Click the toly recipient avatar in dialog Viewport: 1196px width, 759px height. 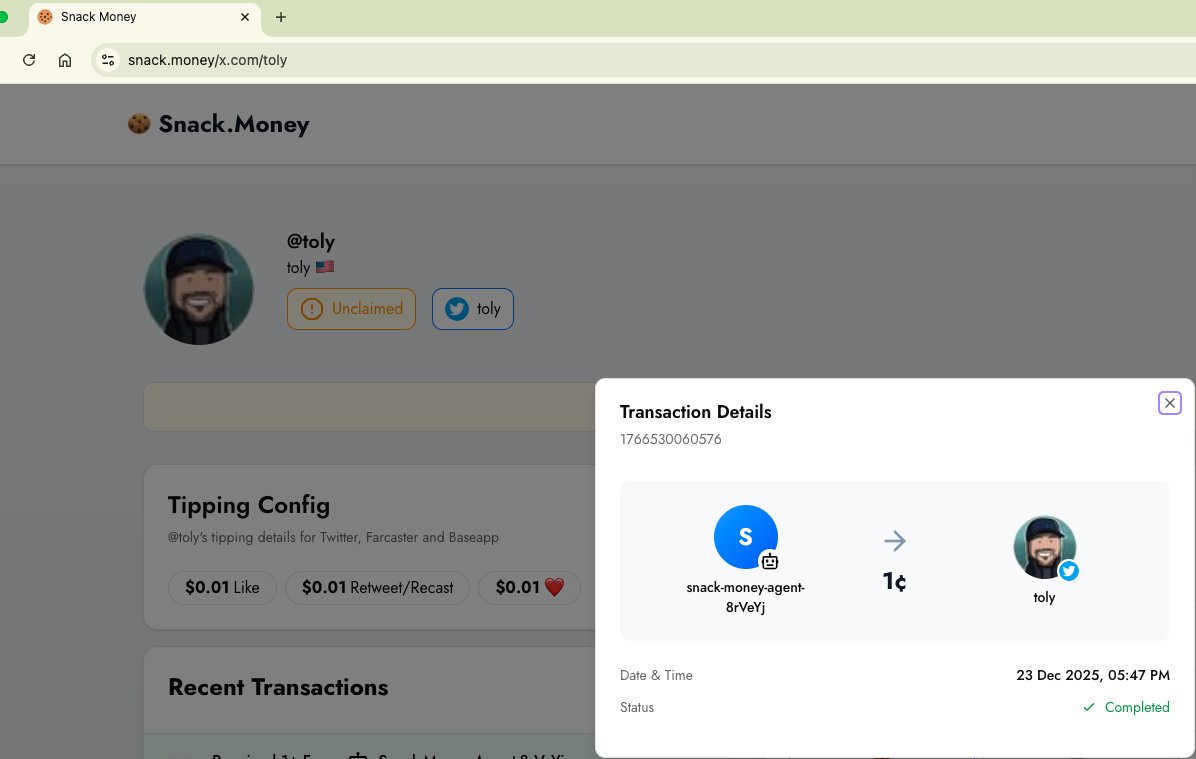coord(1044,547)
